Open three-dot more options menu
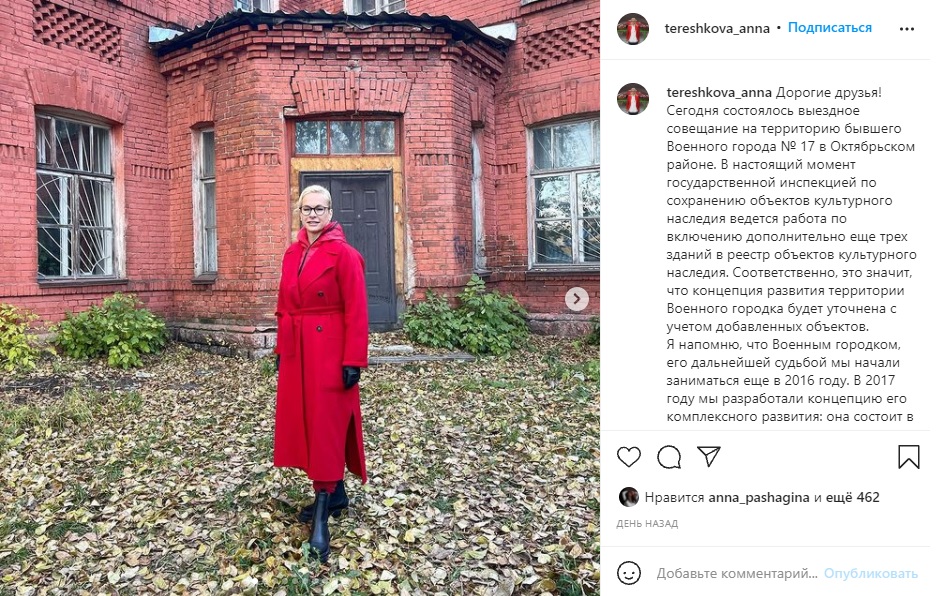Image resolution: width=941 pixels, height=596 pixels. click(907, 29)
